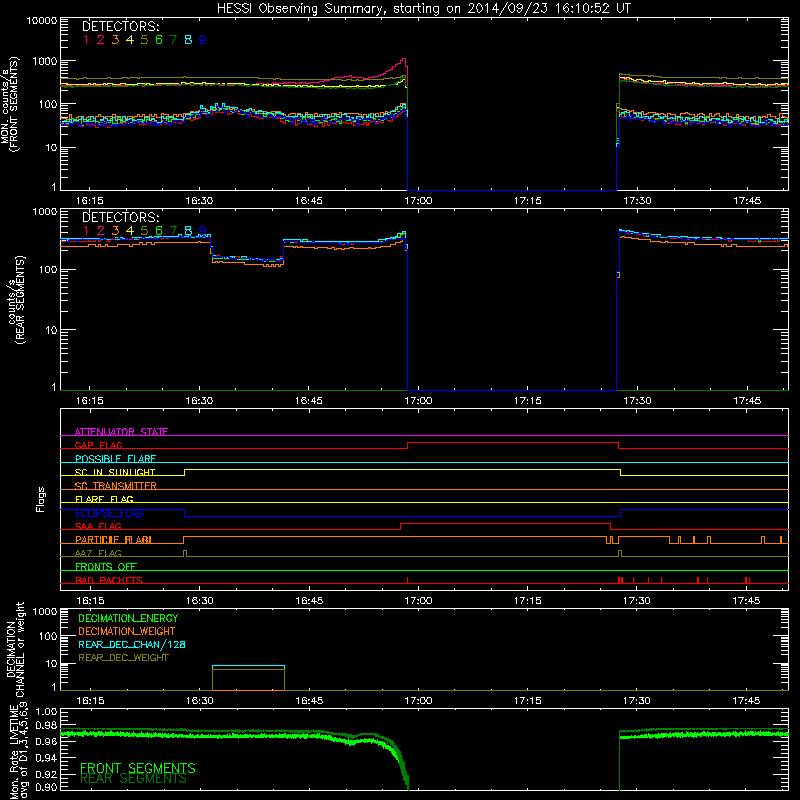Click the 17:15 tick under the Flags plot
Screen dimensions: 800x800
(528, 601)
